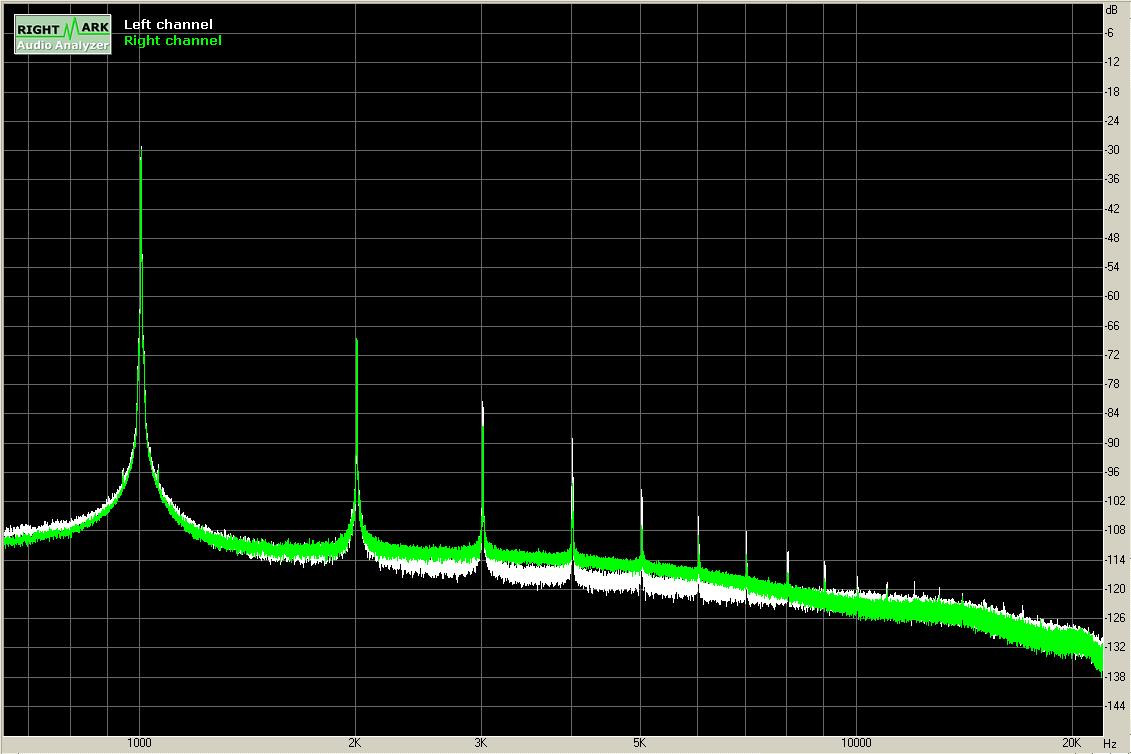Click the -48 dB axis value
Image resolution: width=1131 pixels, height=754 pixels.
point(1112,237)
